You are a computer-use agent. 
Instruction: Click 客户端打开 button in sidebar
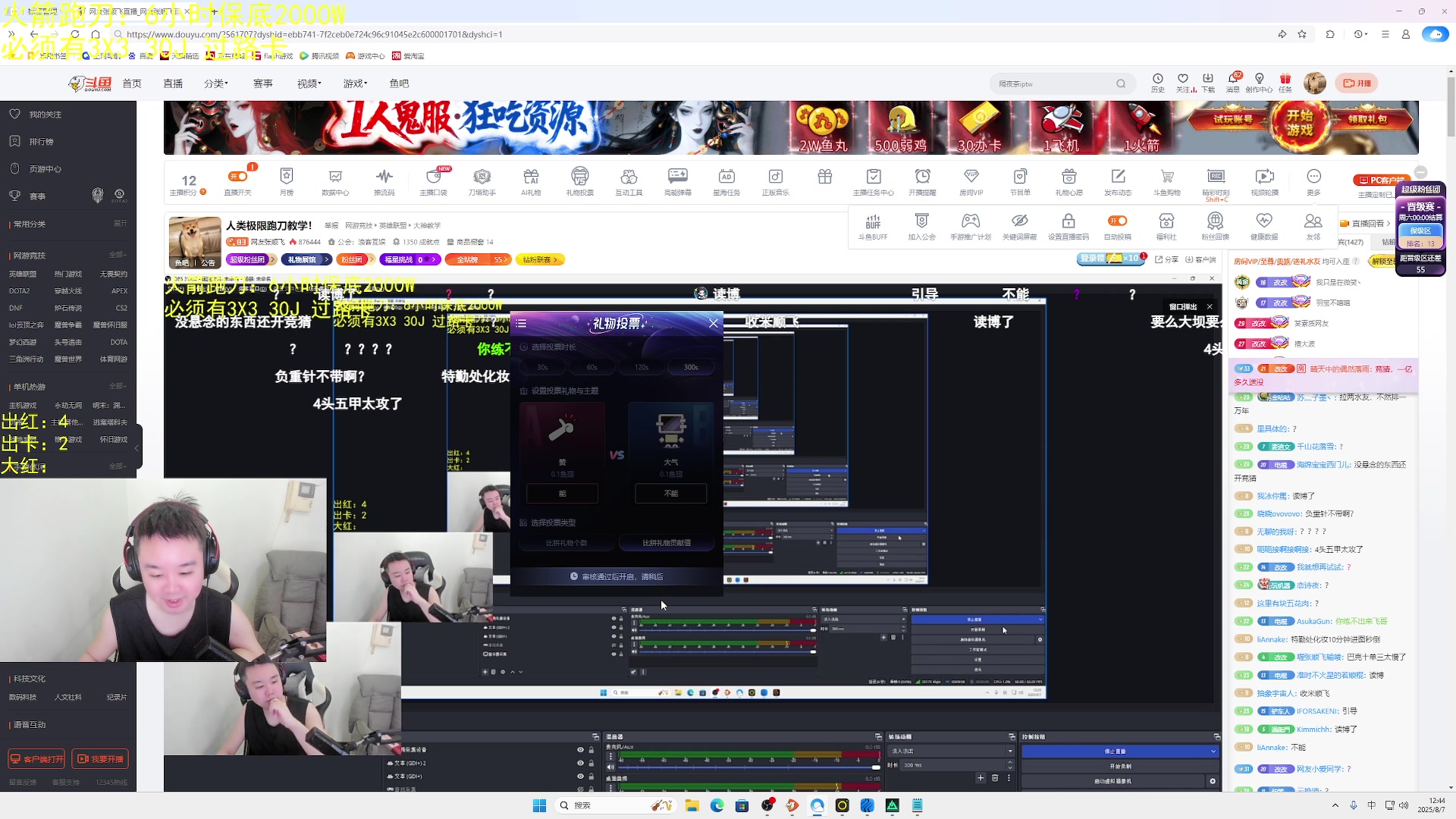point(36,759)
